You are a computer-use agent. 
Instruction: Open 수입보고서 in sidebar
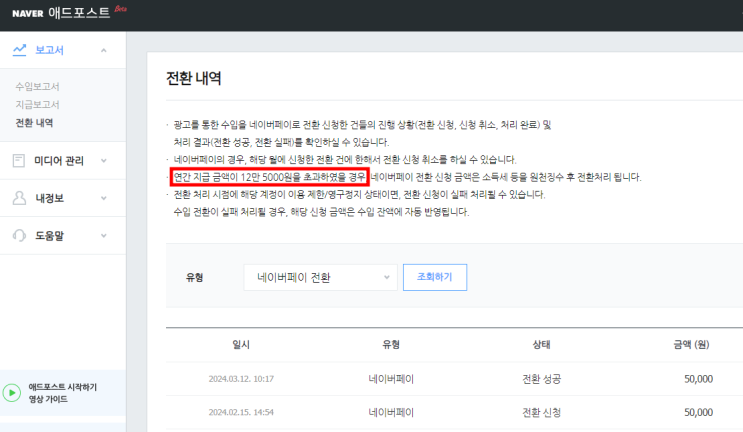(x=37, y=86)
